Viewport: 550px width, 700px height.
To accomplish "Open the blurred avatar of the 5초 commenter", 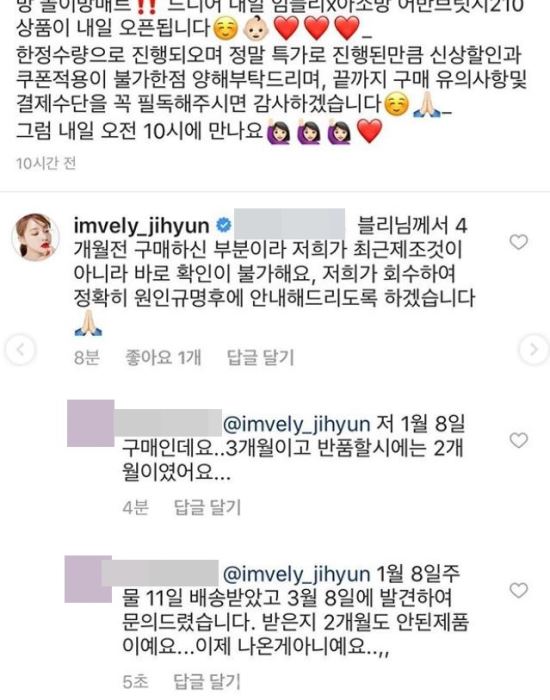I will pos(88,579).
